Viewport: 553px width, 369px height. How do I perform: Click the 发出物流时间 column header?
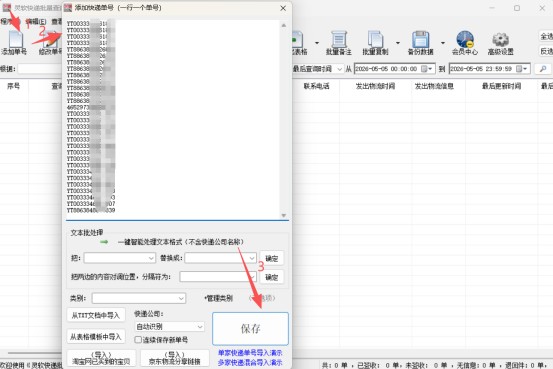point(375,86)
